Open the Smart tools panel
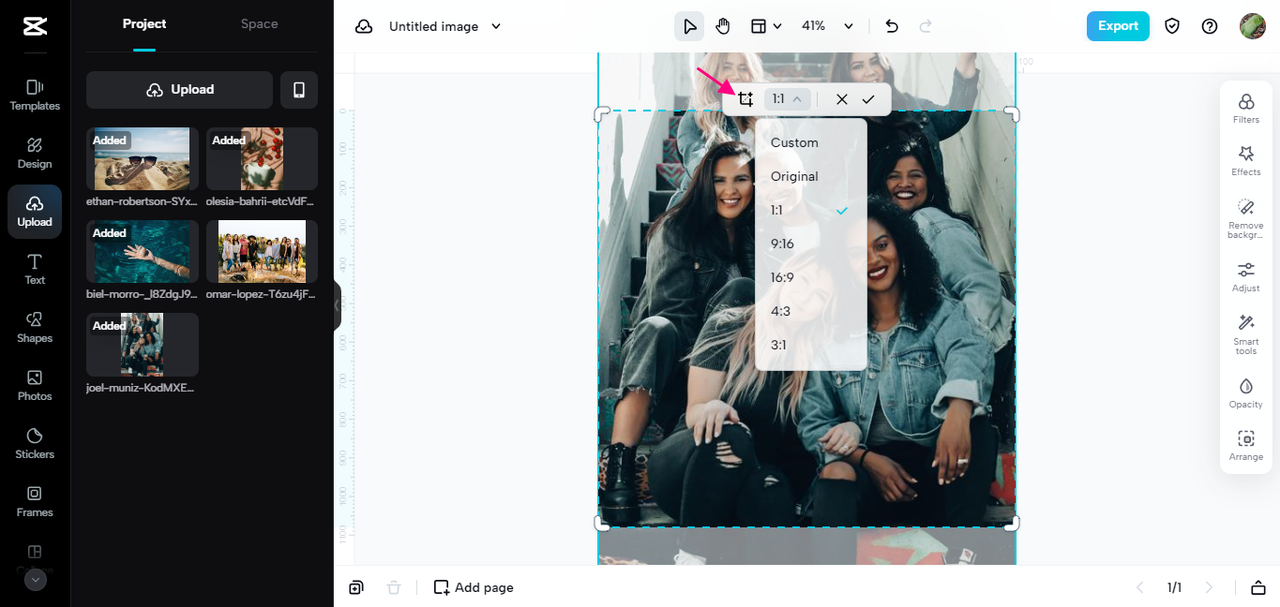This screenshot has height=607, width=1280. coord(1246,335)
